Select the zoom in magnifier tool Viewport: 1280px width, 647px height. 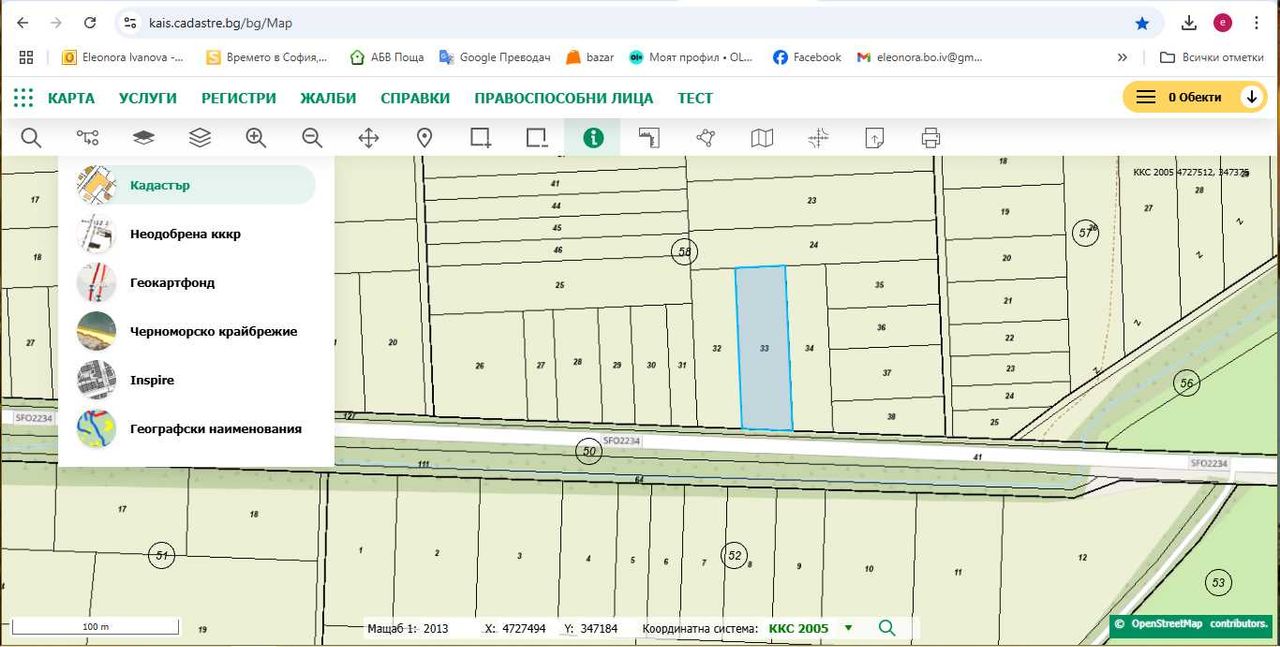point(256,138)
